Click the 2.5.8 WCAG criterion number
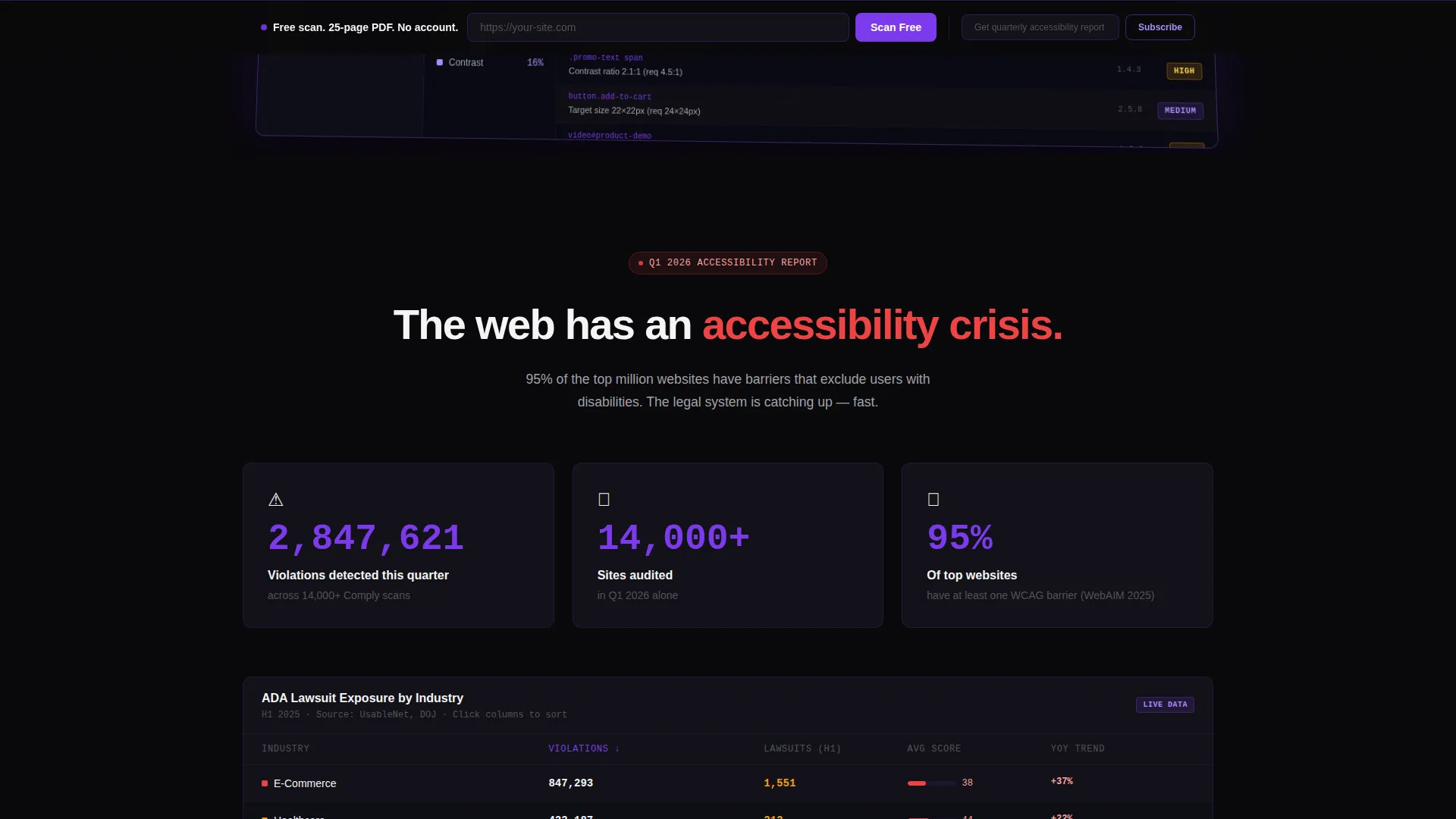The height and width of the screenshot is (819, 1456). (1130, 109)
